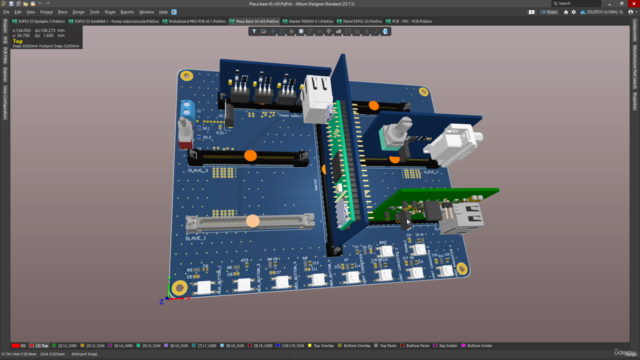The image size is (640, 360).
Task: Click the Place Polygon Pour icon
Action: (338, 31)
